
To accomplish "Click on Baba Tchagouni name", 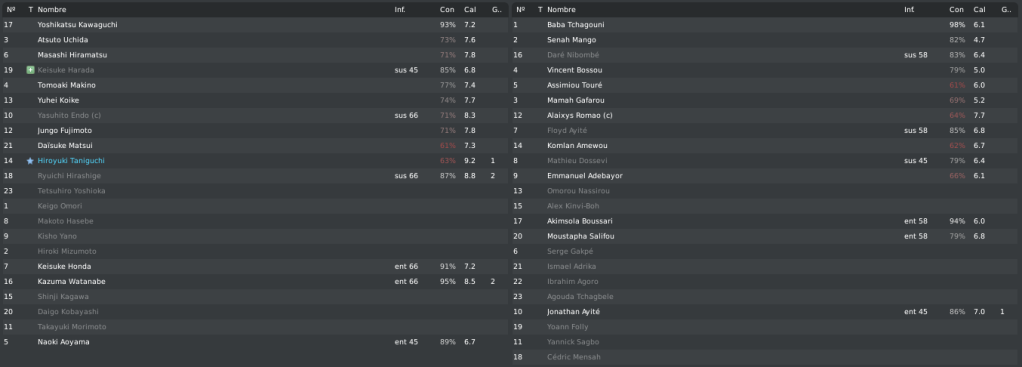I will 576,25.
